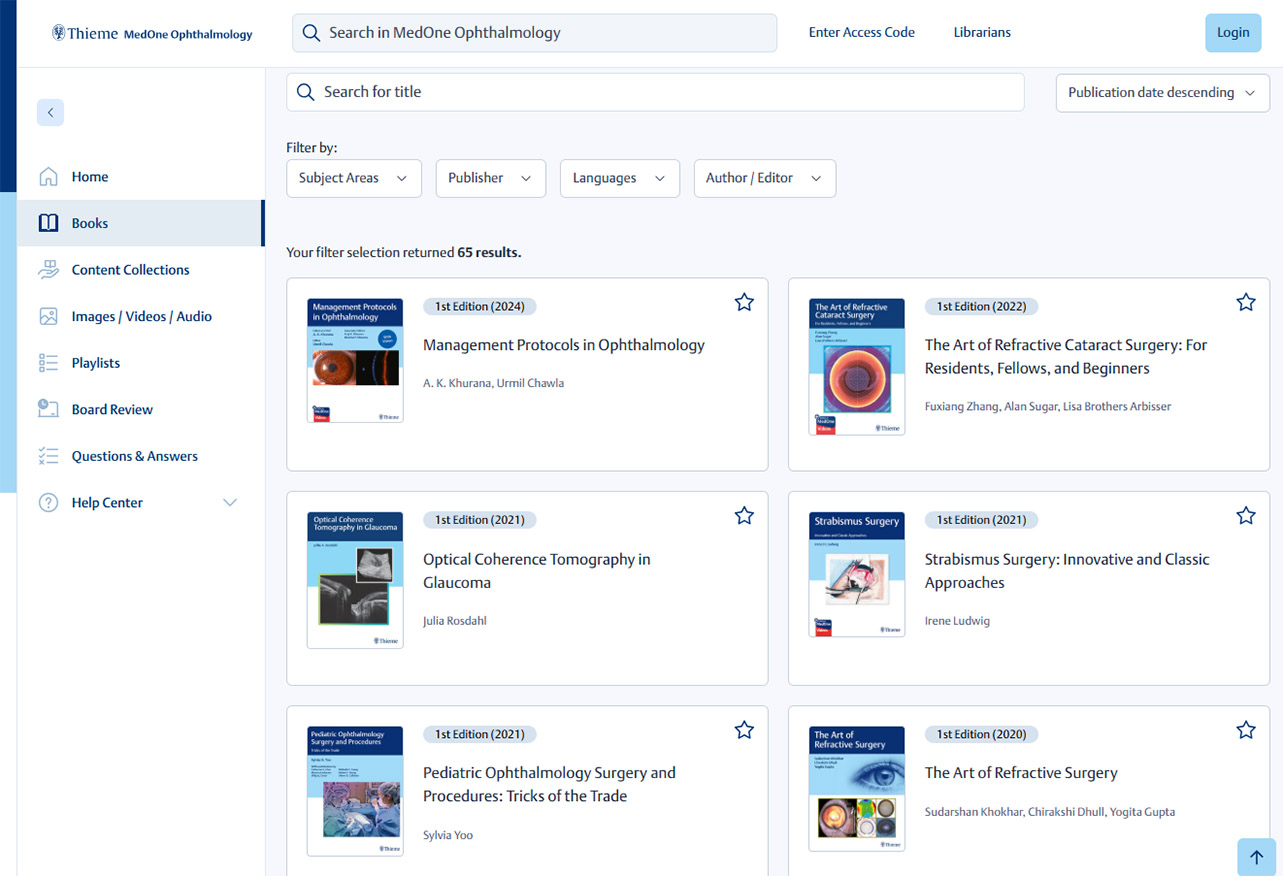Click the Optical Coherence Tomography in Glaucoma cover
Viewport: 1283px width, 876px height.
354,578
